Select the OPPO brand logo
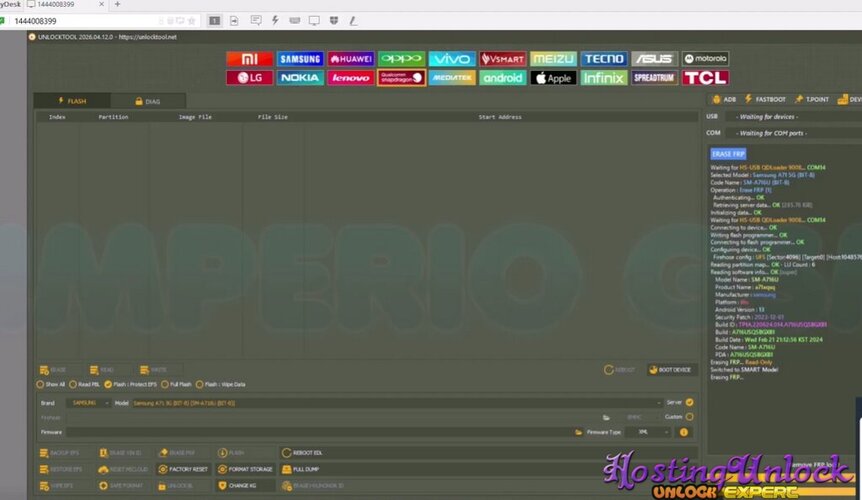Viewport: 862px width, 500px height. click(x=401, y=59)
